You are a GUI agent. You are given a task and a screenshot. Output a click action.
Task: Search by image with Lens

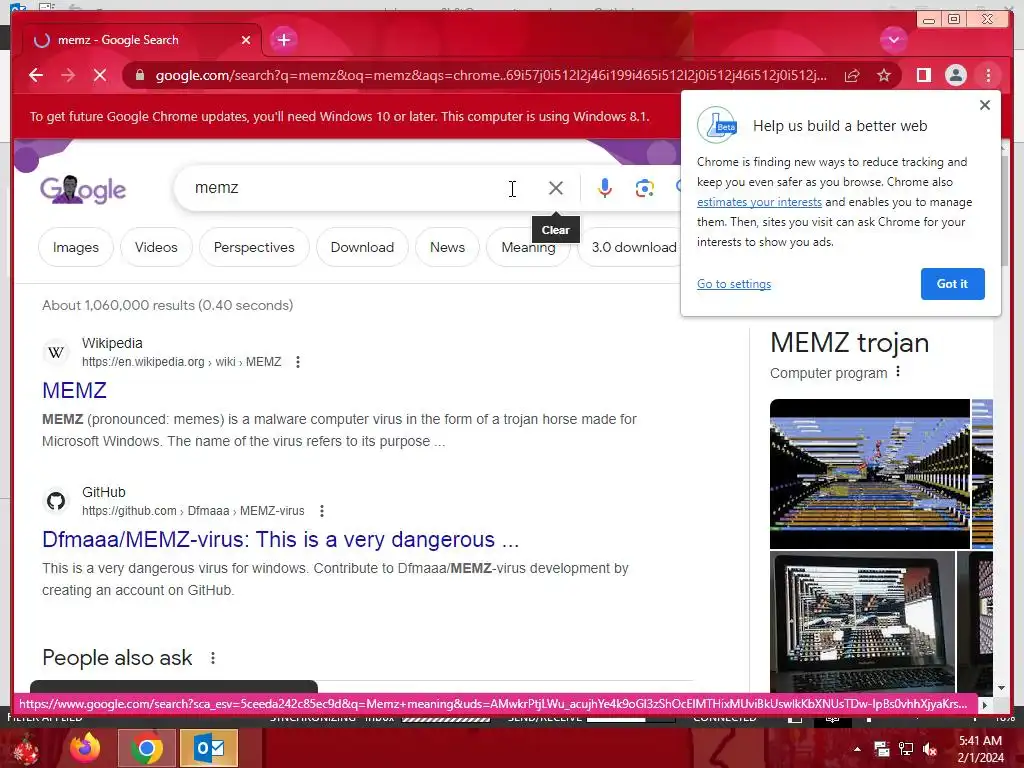pyautogui.click(x=645, y=188)
